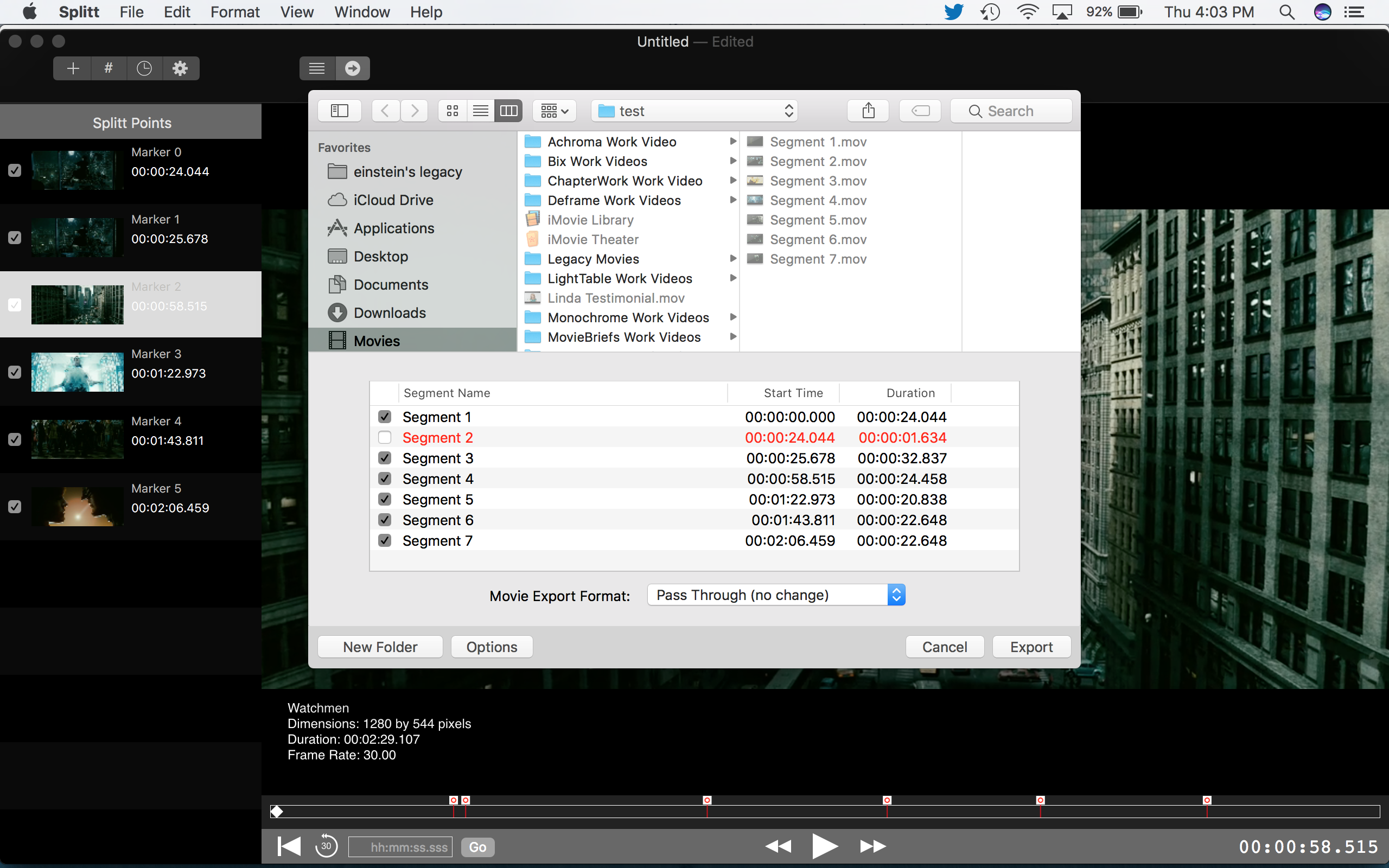Image resolution: width=1389 pixels, height=868 pixels.
Task: Toggle the save dialog sidebar icon
Action: pos(339,111)
